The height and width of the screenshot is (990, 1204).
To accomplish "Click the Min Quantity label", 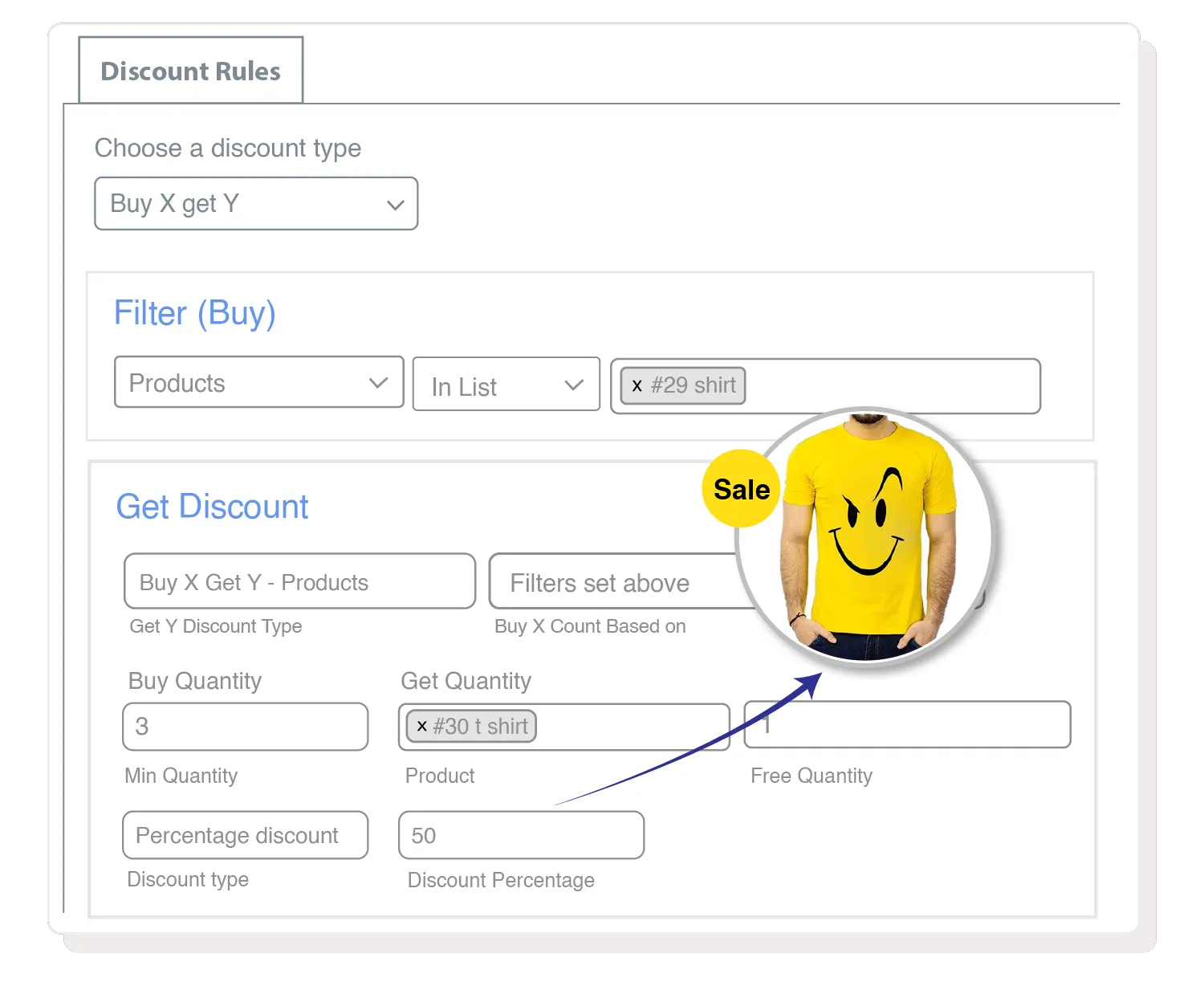I will click(x=181, y=776).
